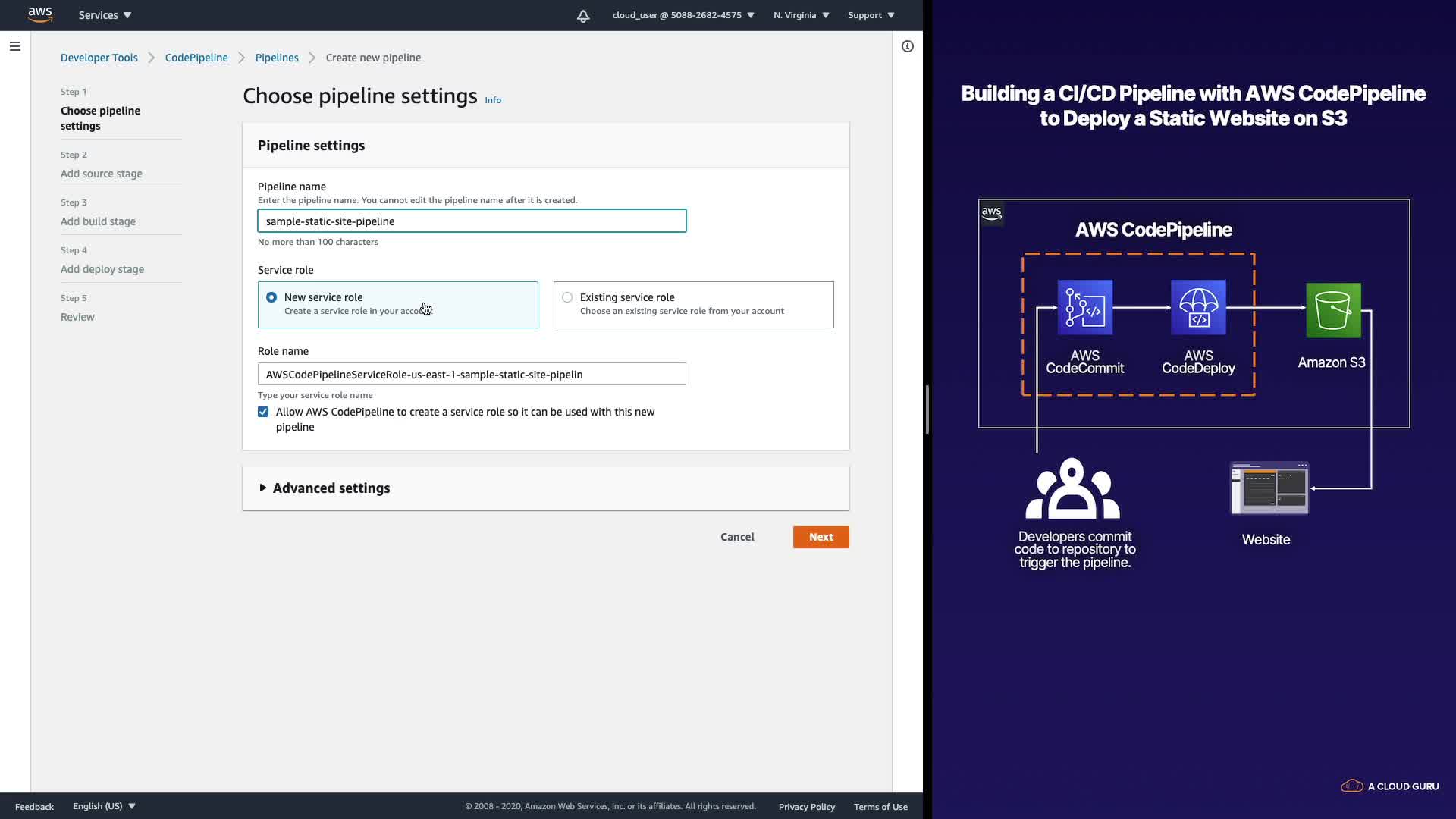Screen dimensions: 1456x819
Task: Go to CodePipeline breadcrumb link
Action: [196, 58]
